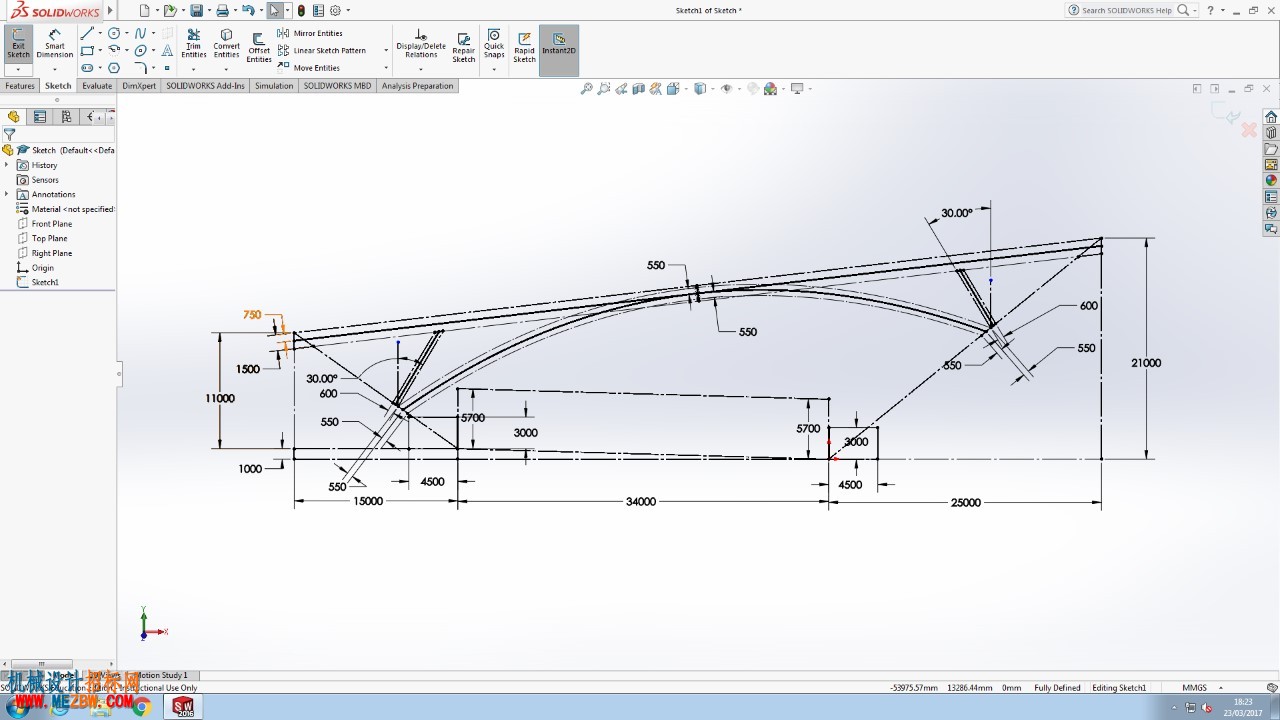Pick the Circle sketch tool

click(x=114, y=33)
